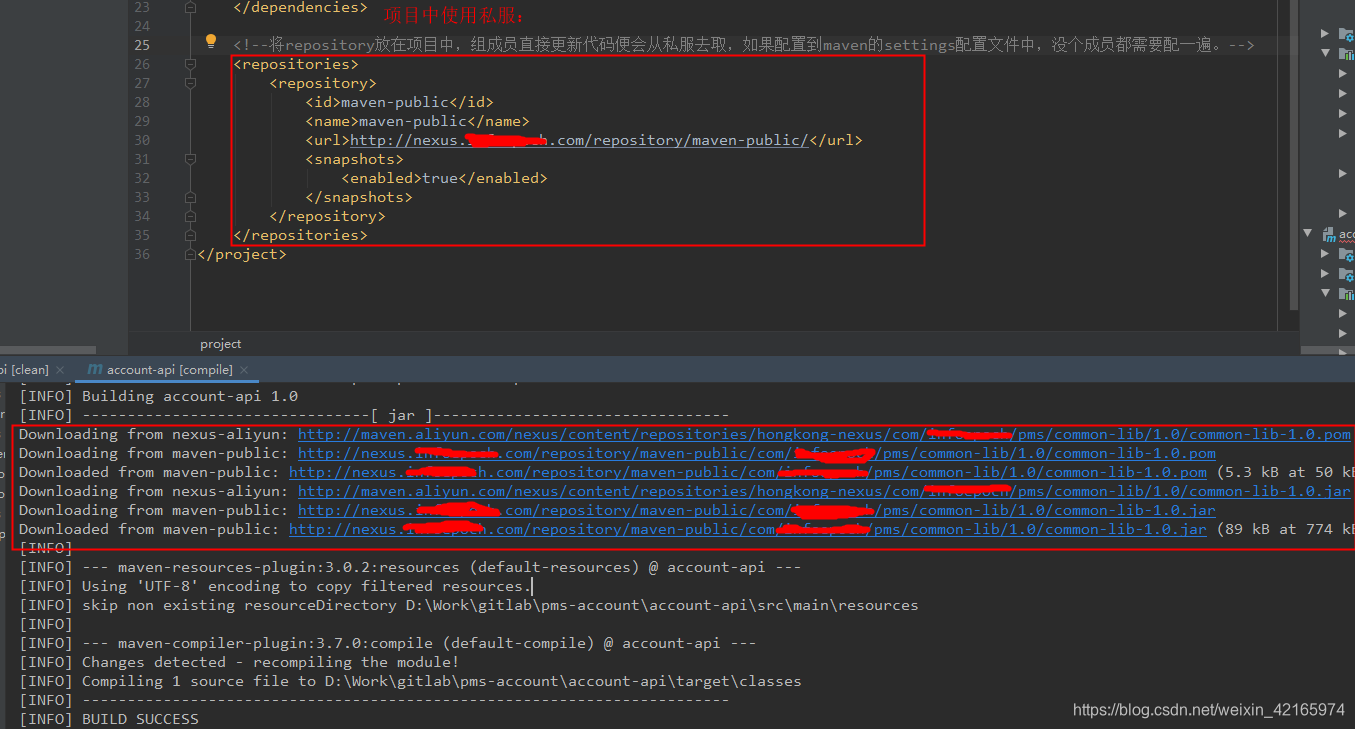Viewport: 1355px width, 729px height.
Task: Click the 'Building account-api 1.0' console line
Action: pyautogui.click(x=158, y=396)
